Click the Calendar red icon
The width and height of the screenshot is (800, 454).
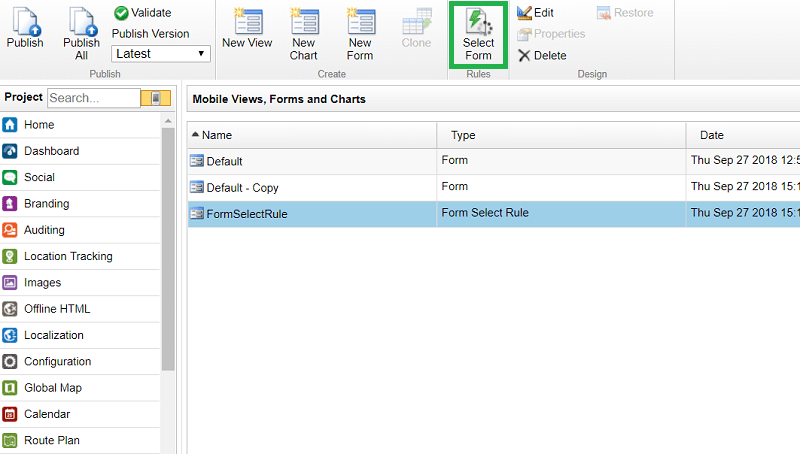point(10,414)
